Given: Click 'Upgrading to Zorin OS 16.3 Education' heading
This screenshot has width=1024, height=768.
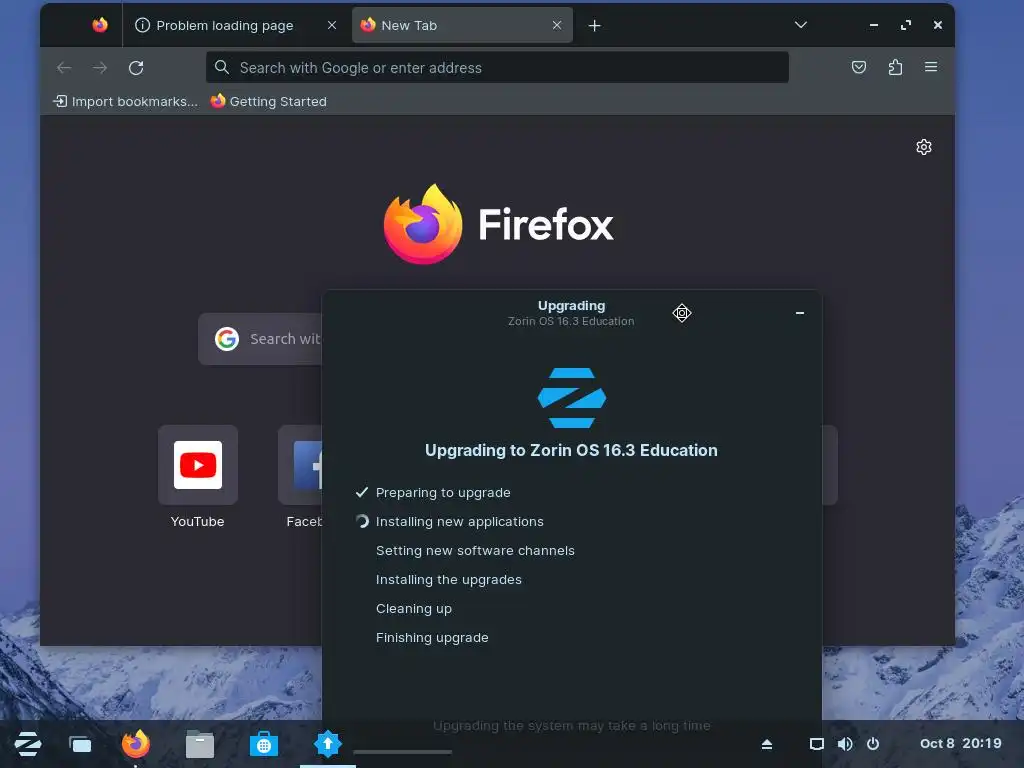Looking at the screenshot, I should [x=571, y=450].
